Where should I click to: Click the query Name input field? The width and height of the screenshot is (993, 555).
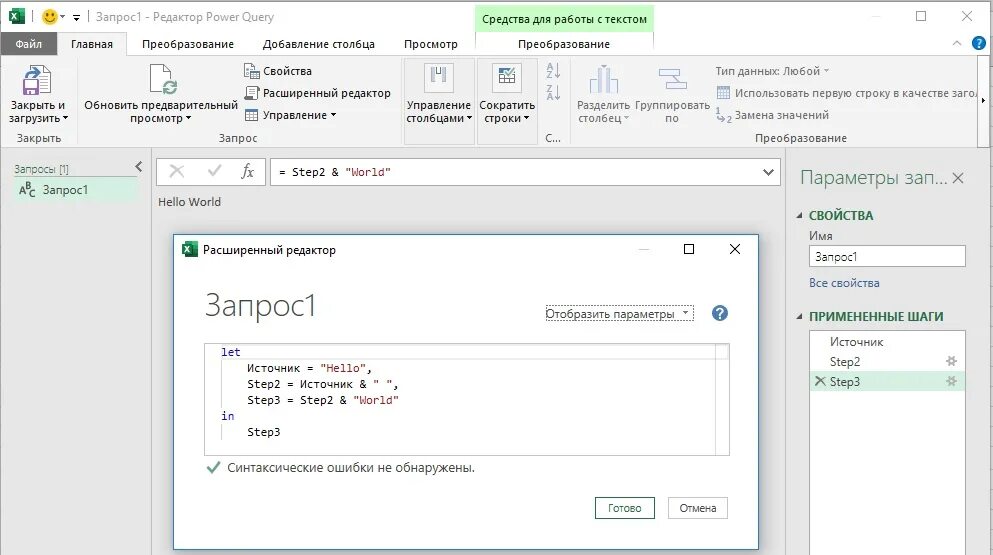click(x=887, y=257)
